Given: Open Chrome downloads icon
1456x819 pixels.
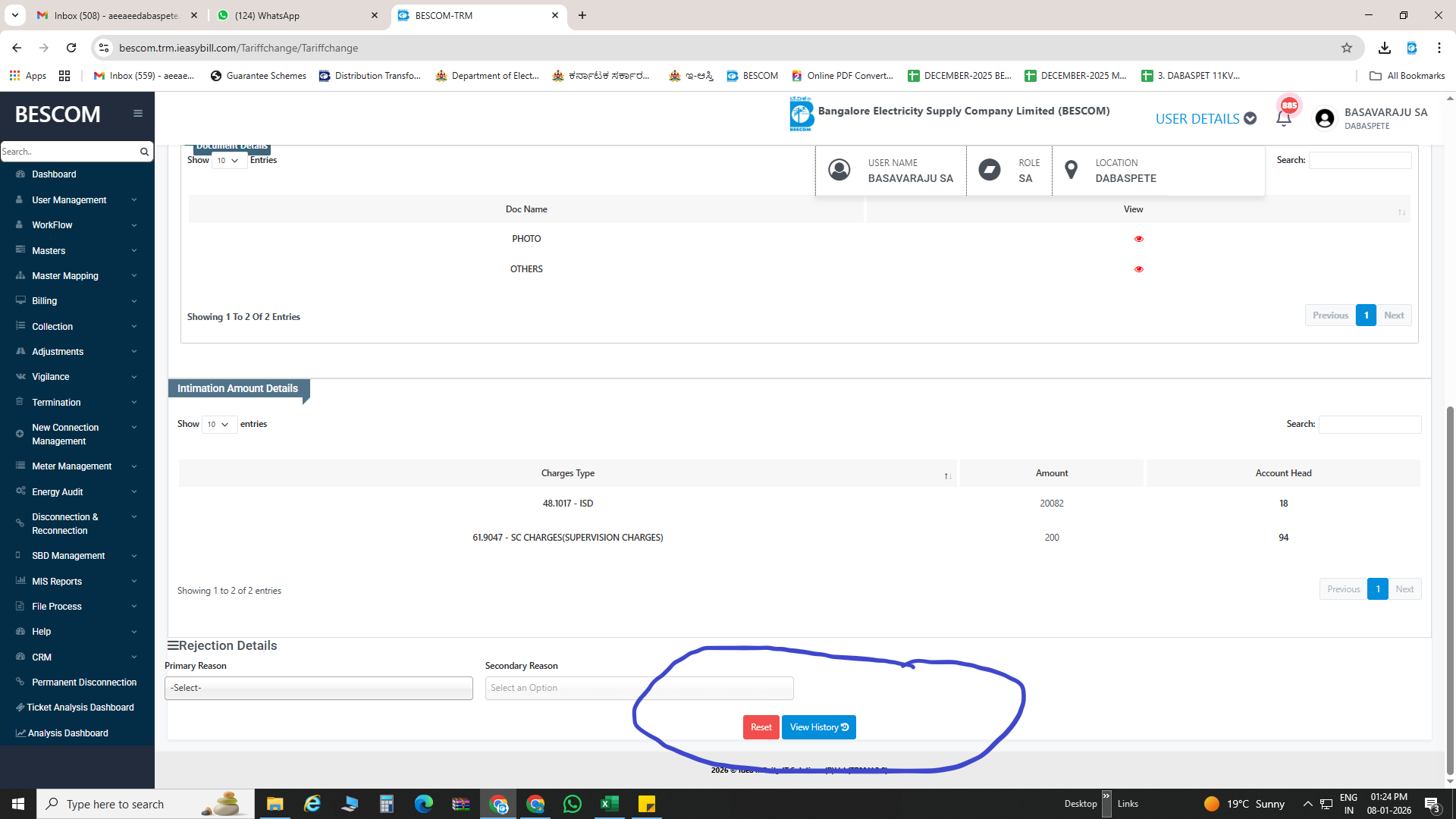Looking at the screenshot, I should [x=1384, y=48].
